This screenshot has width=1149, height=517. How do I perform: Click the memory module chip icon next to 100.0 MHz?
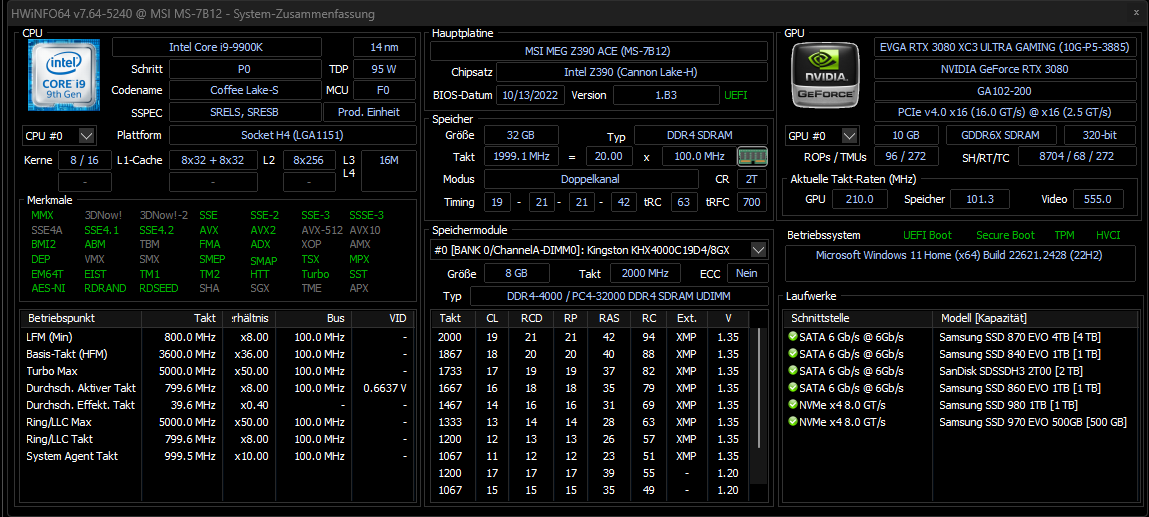coord(753,156)
